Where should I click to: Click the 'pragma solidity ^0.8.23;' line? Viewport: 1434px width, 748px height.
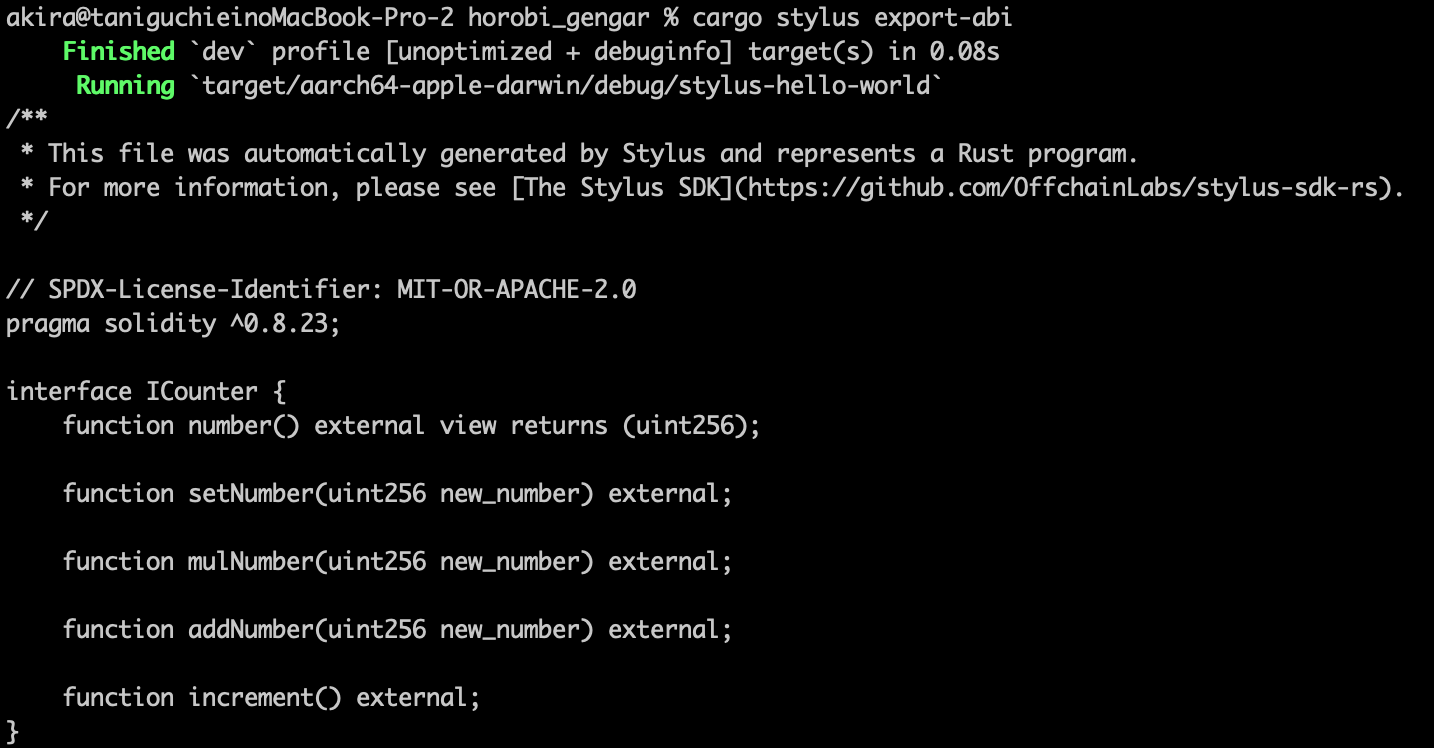pos(173,323)
